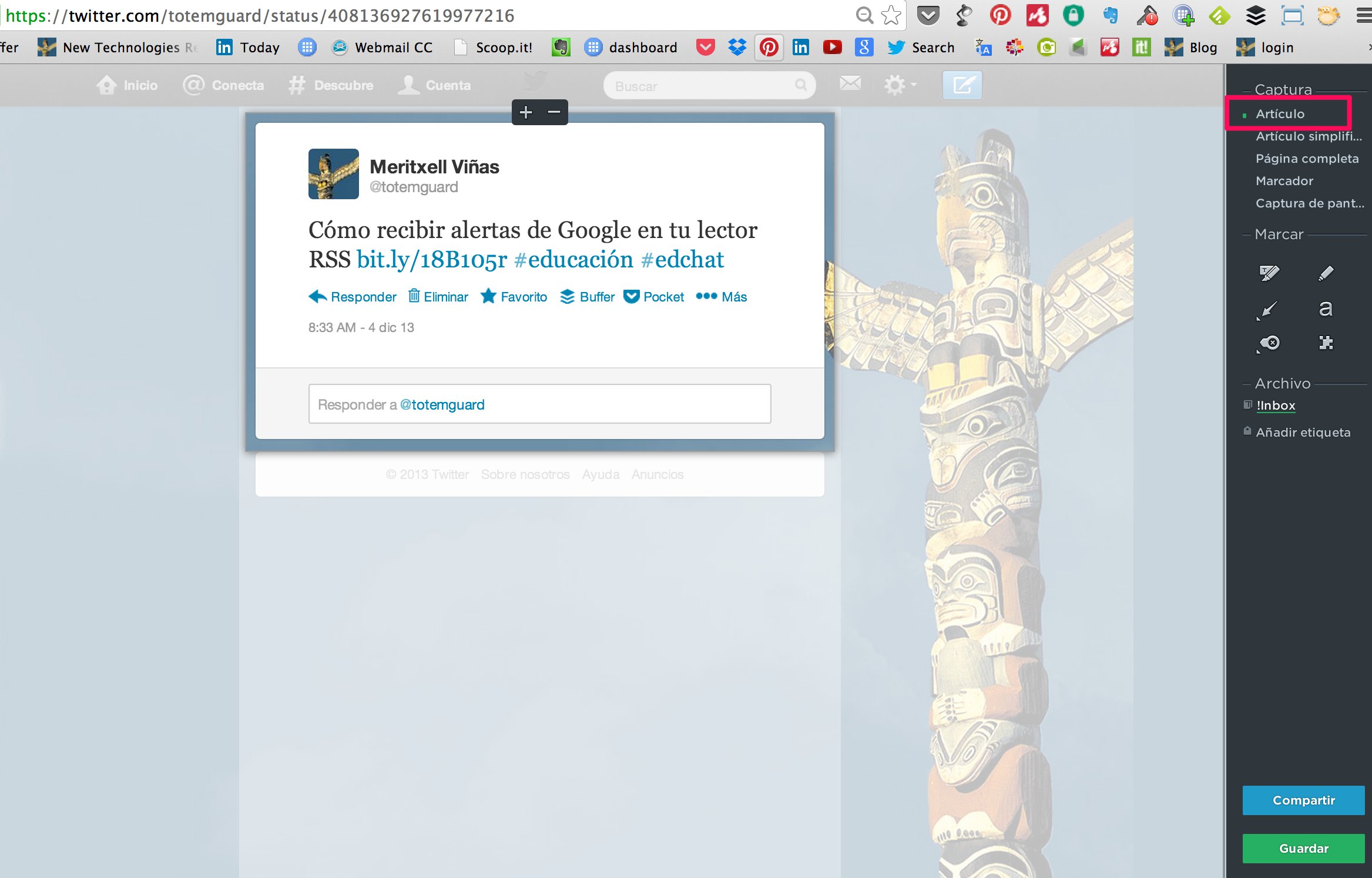Open the Chrome hamburger menu
Screen dimensions: 1372x878
1364,15
